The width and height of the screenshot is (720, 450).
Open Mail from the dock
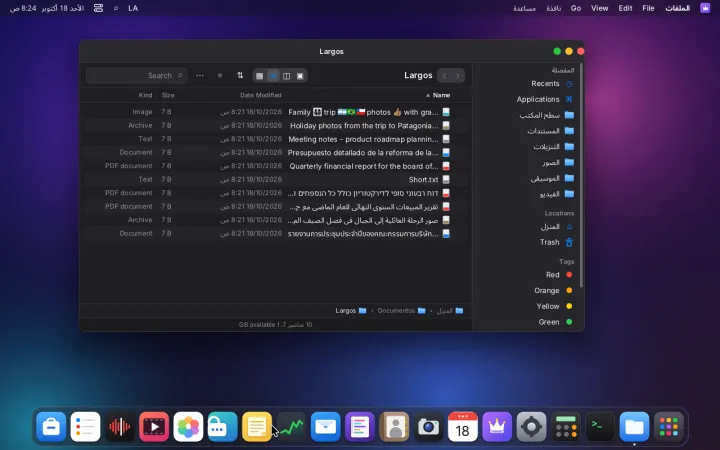click(326, 427)
